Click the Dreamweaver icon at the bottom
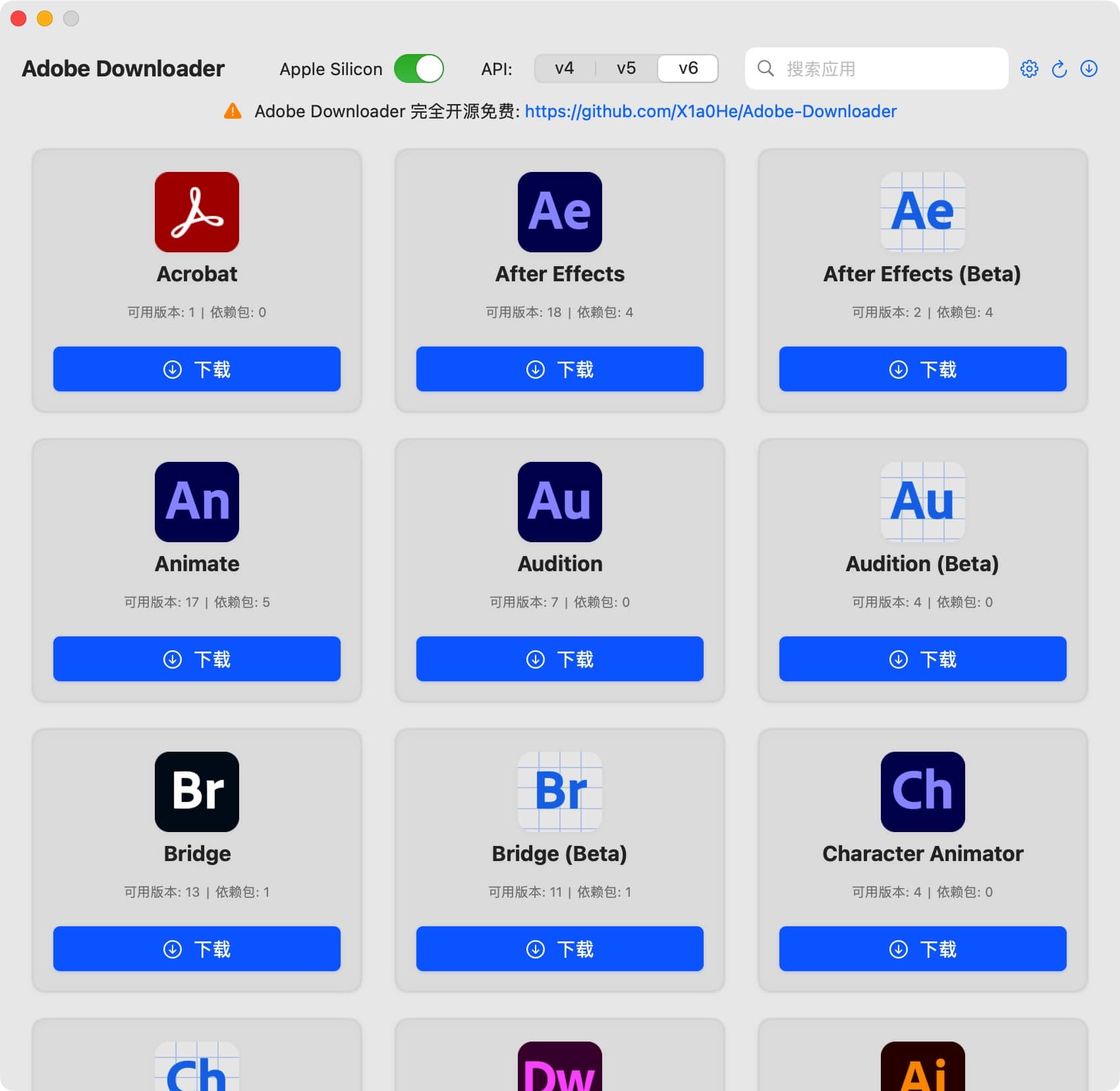 pos(559,1071)
